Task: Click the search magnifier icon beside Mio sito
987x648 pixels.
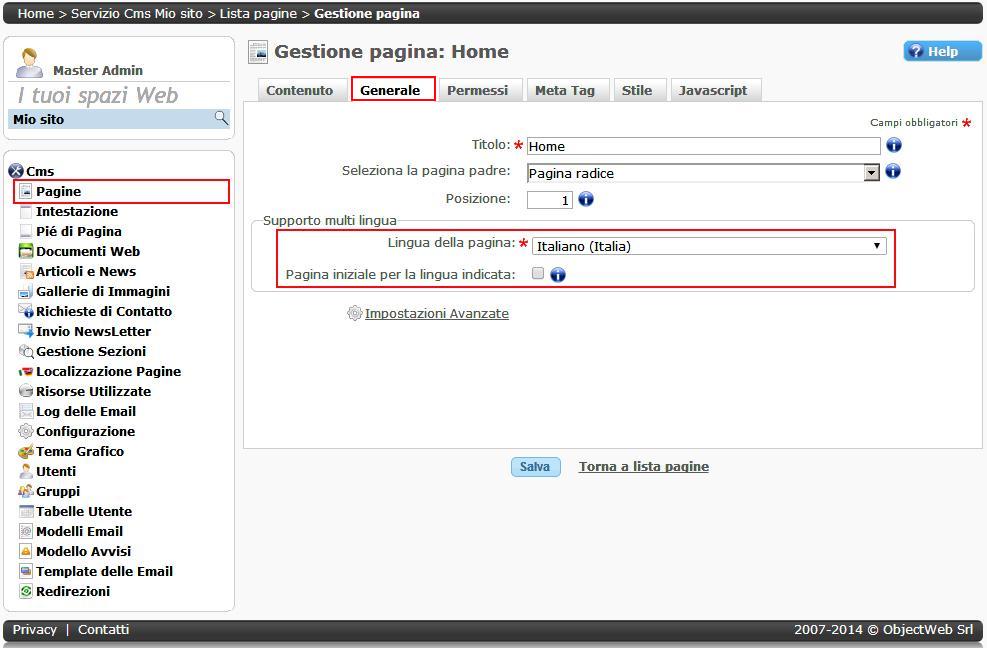Action: coord(221,118)
